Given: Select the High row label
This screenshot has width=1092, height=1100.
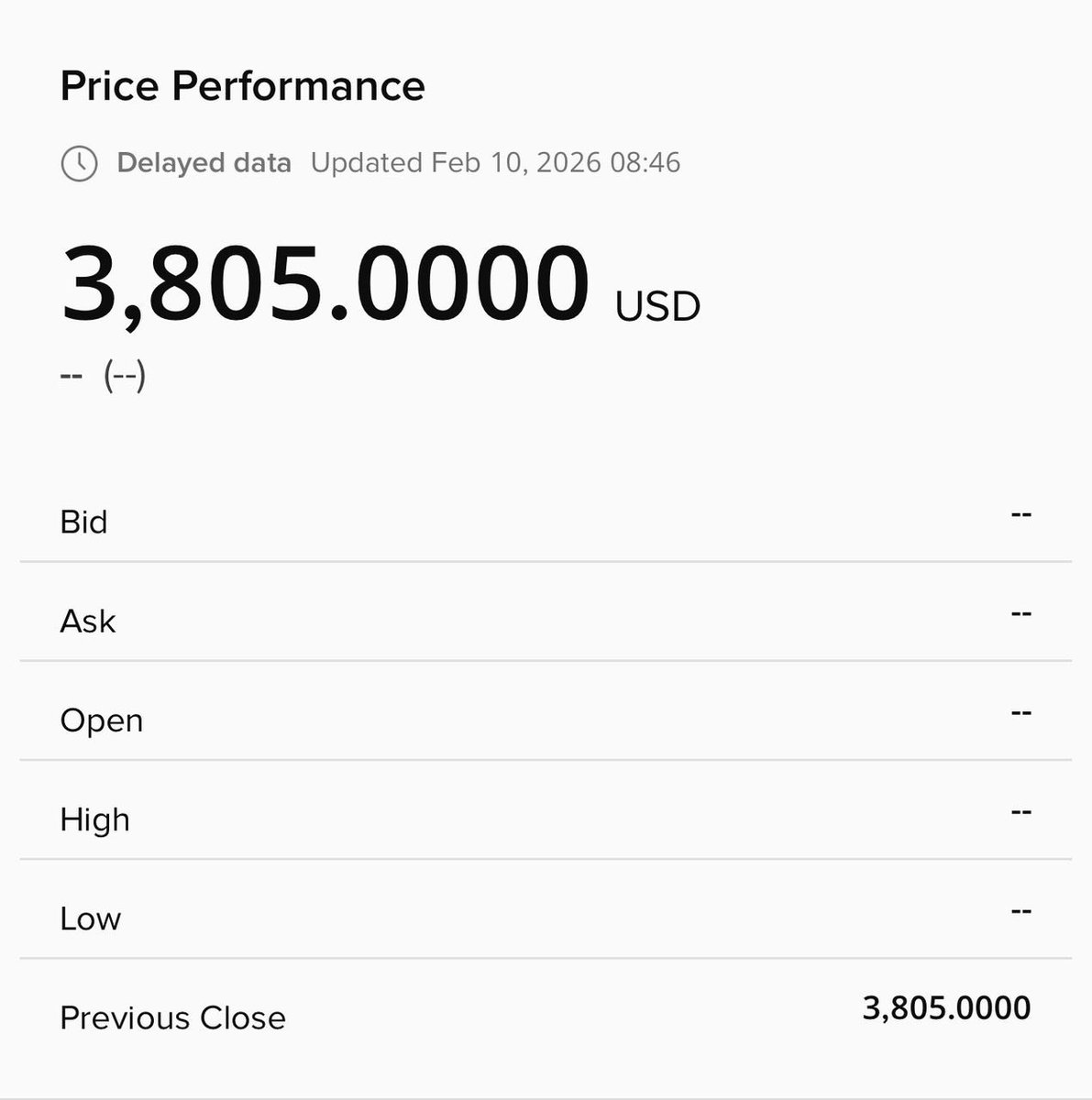Looking at the screenshot, I should click(x=94, y=819).
